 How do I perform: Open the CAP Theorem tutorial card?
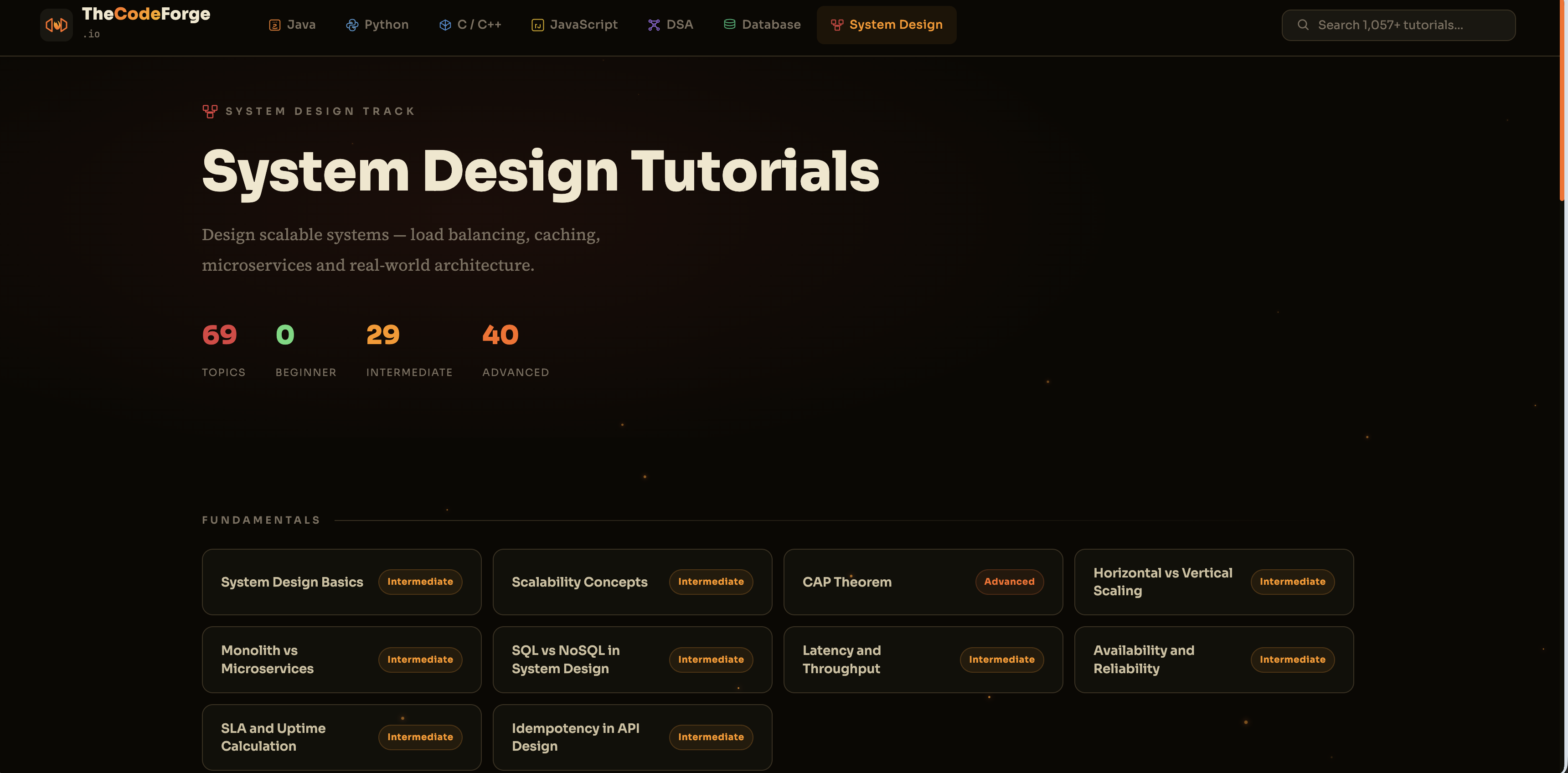(923, 581)
